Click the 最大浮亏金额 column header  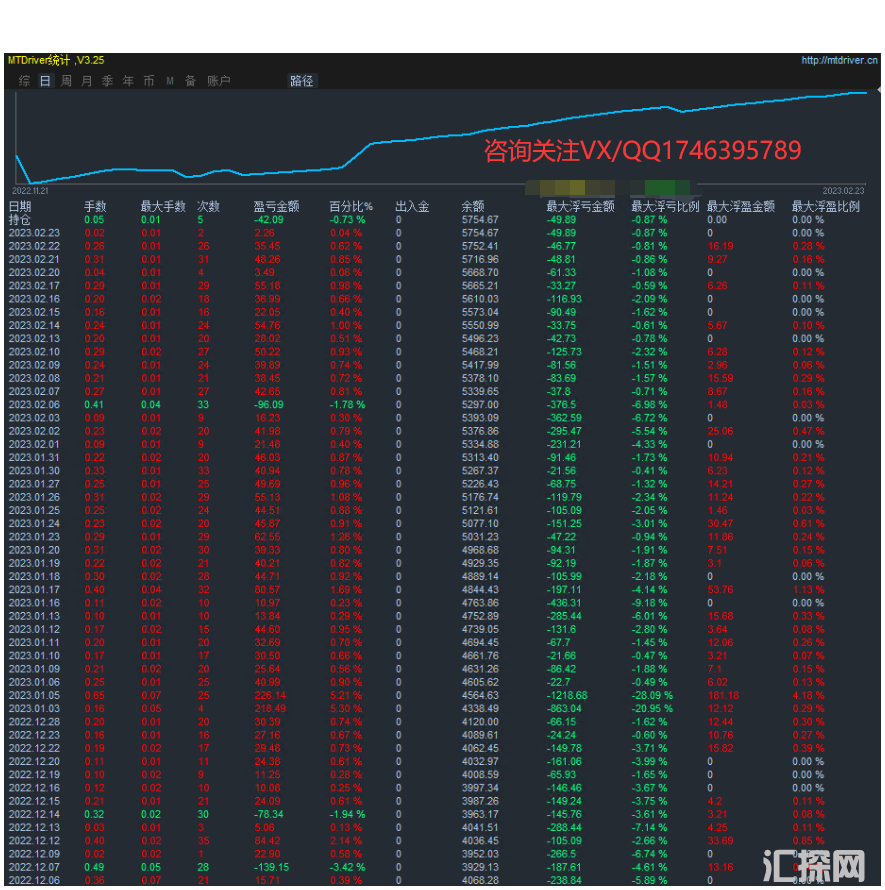point(580,207)
